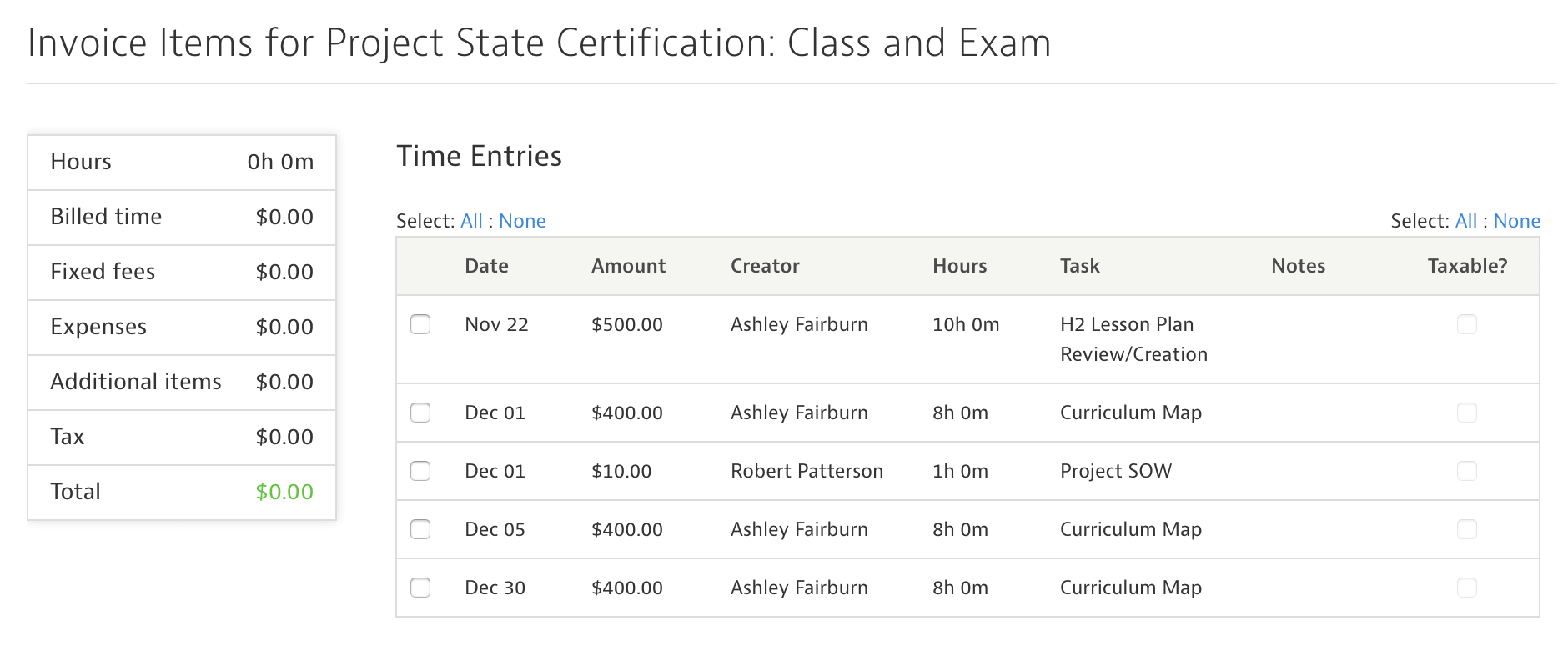Check the Dec 05 Curriculum Map entry

pos(420,529)
